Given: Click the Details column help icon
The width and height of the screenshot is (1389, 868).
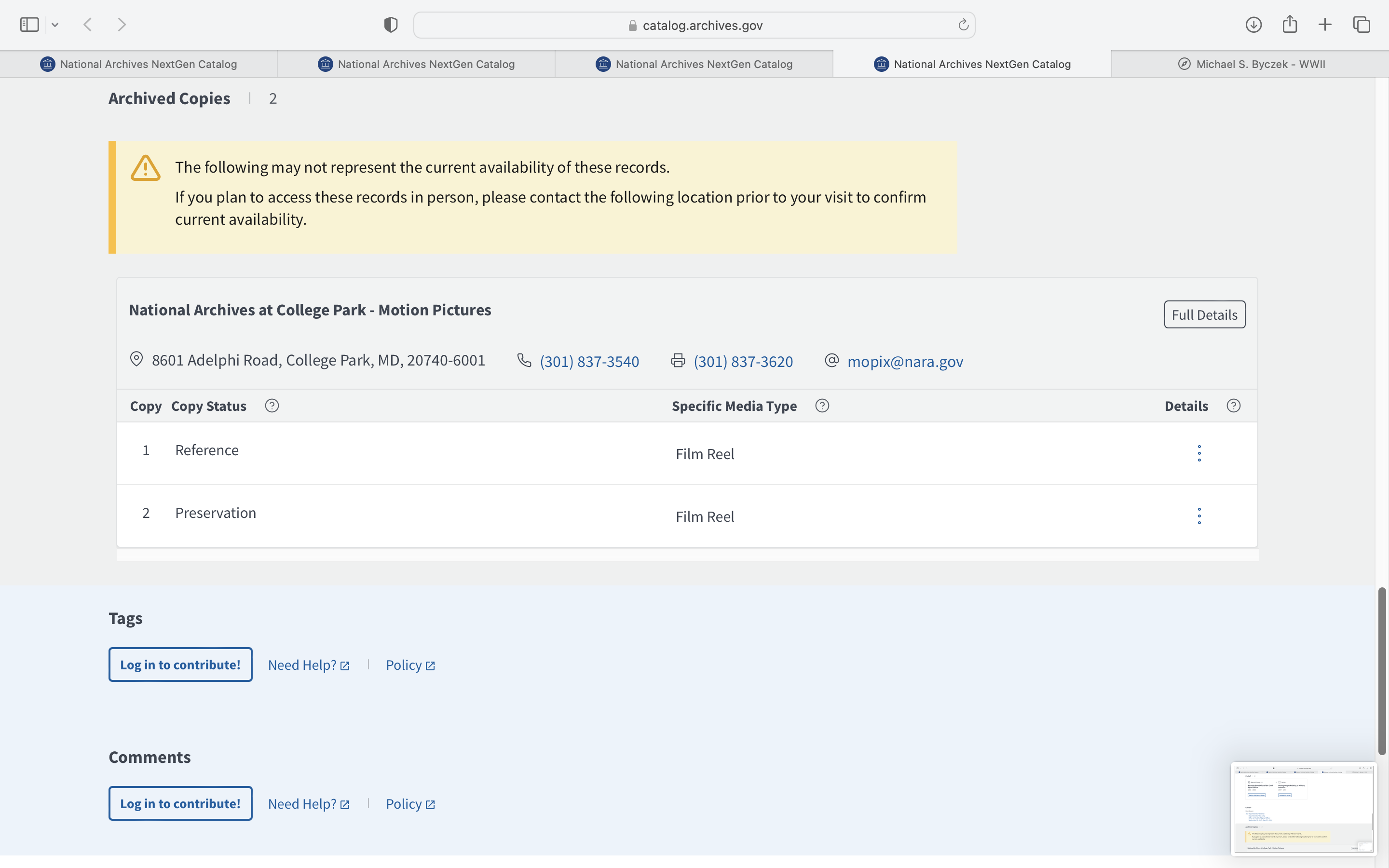Looking at the screenshot, I should [1233, 406].
